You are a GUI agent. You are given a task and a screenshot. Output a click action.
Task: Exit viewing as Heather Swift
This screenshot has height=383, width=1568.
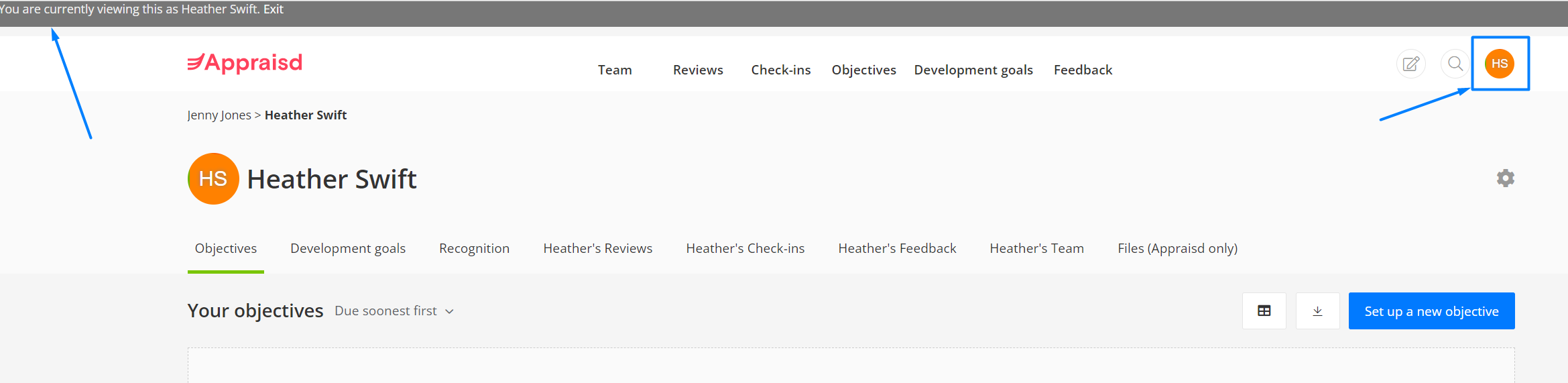click(x=274, y=9)
